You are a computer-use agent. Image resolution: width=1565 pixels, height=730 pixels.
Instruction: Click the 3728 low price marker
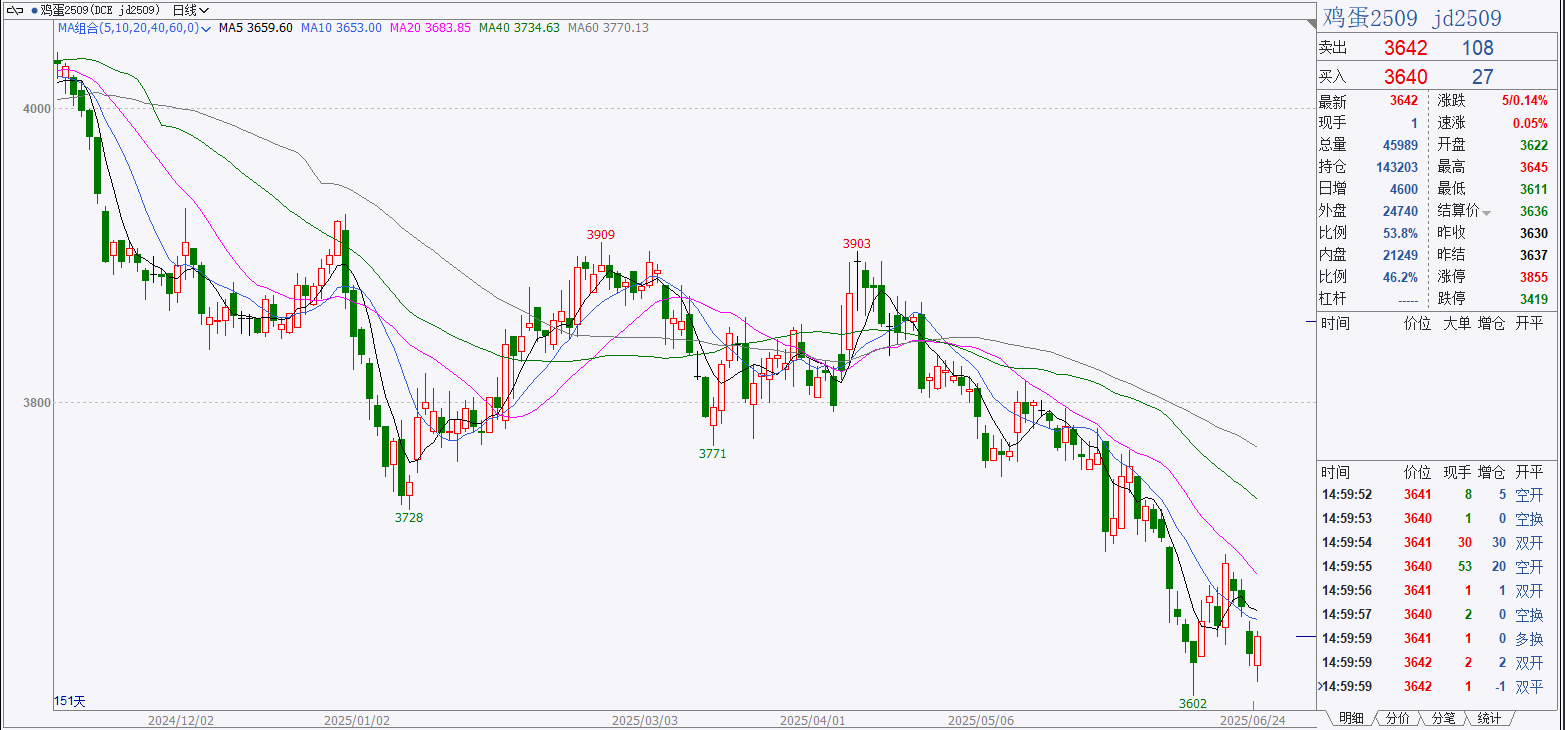408,517
